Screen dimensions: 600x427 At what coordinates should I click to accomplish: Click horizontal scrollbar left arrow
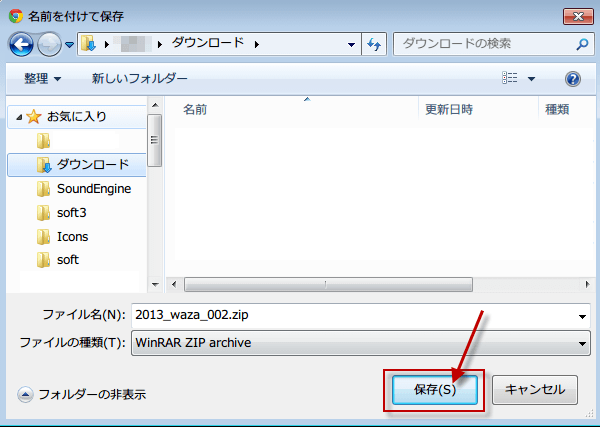pos(174,284)
